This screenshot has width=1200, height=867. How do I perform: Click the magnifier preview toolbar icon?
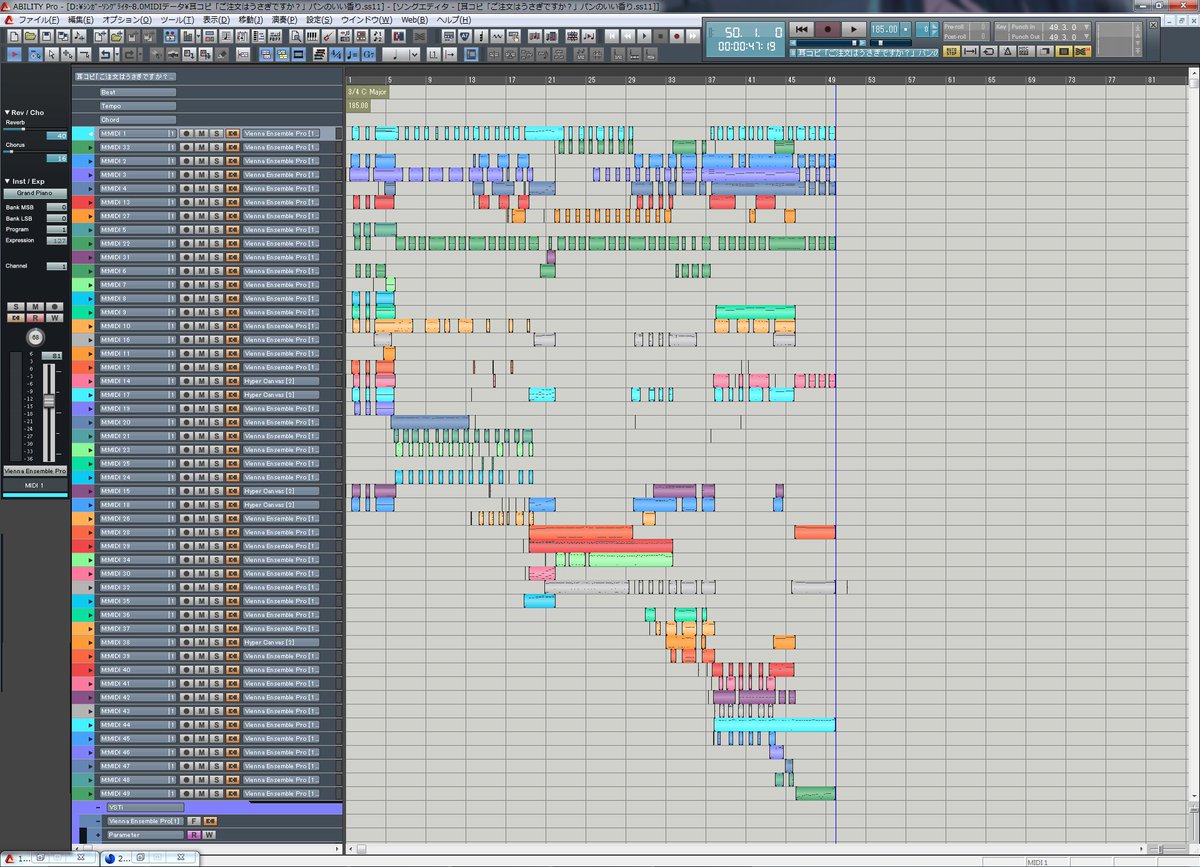pyautogui.click(x=295, y=36)
